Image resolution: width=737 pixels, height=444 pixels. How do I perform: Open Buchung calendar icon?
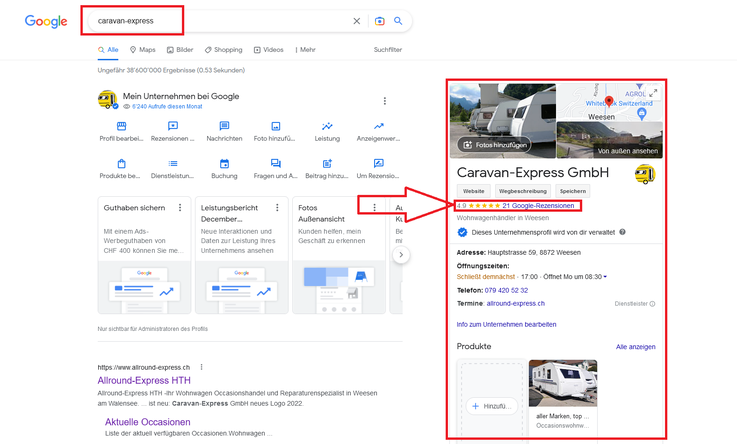pyautogui.click(x=224, y=164)
